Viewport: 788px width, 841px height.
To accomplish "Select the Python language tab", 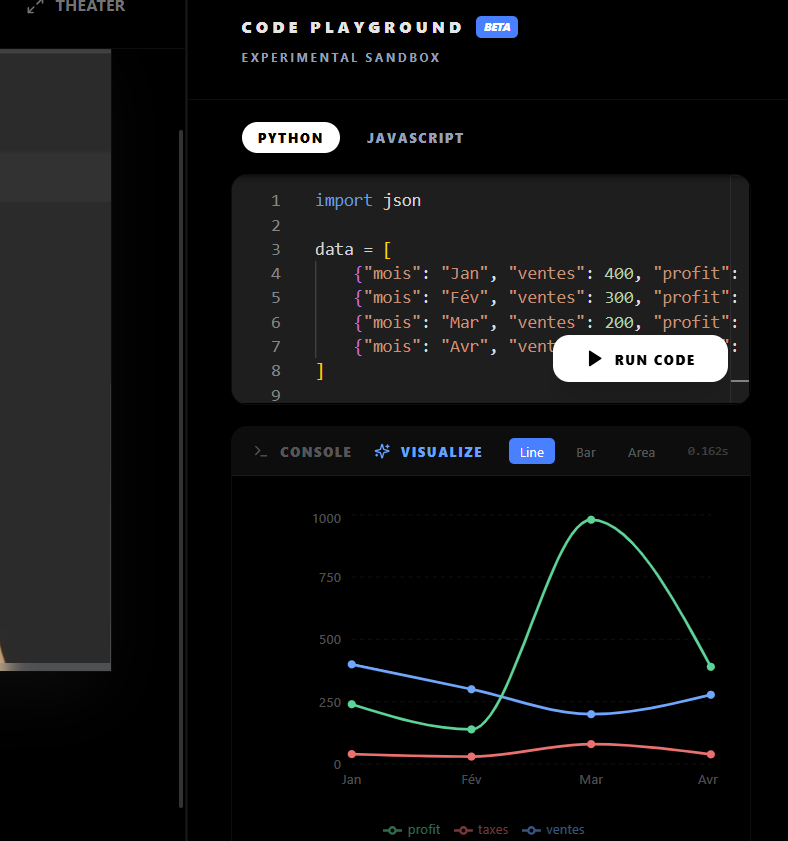I will point(291,138).
